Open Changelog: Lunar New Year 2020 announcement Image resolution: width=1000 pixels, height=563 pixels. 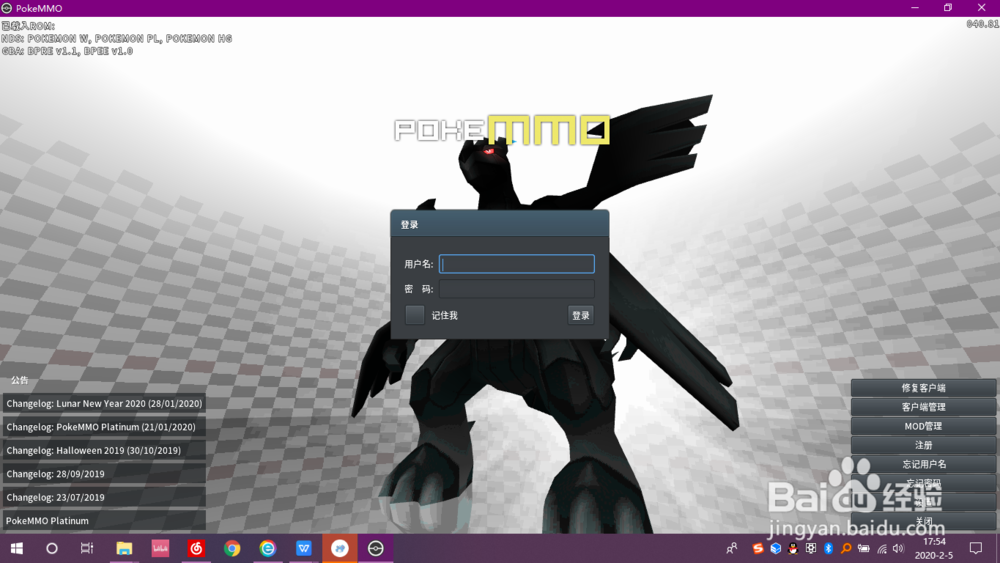(104, 404)
